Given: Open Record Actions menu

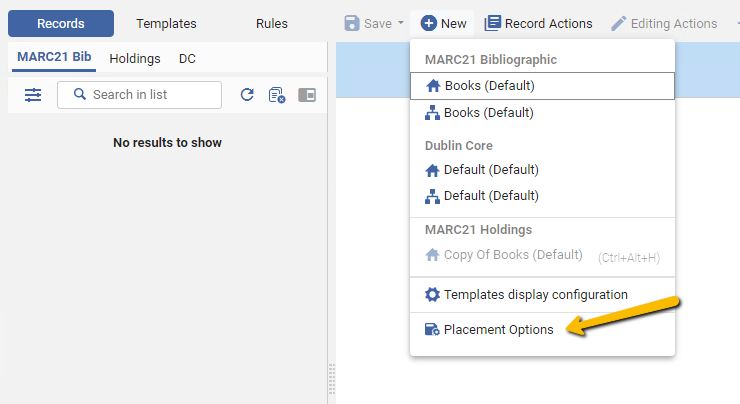Looking at the screenshot, I should [538, 23].
